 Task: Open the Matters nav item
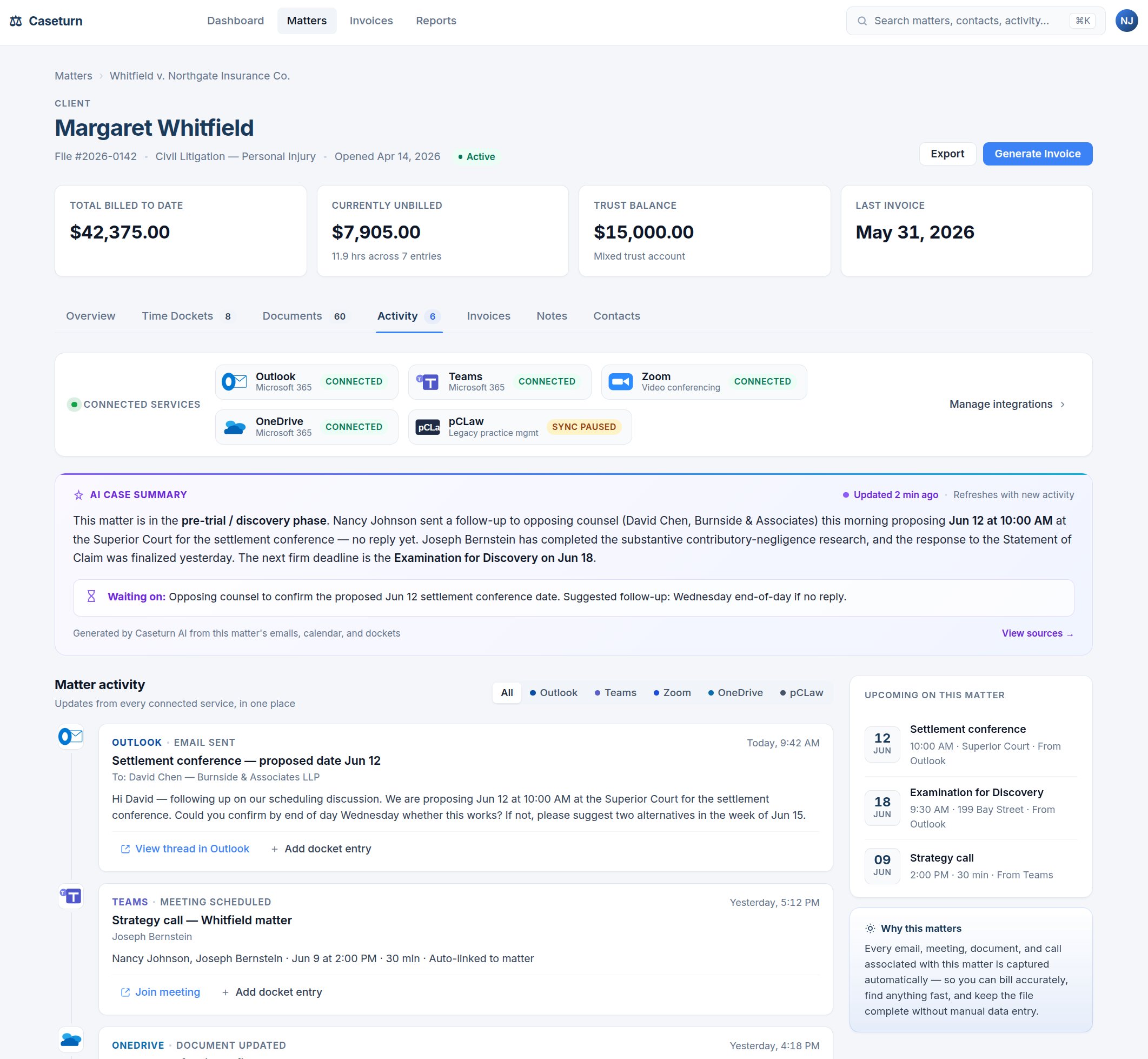click(x=307, y=21)
